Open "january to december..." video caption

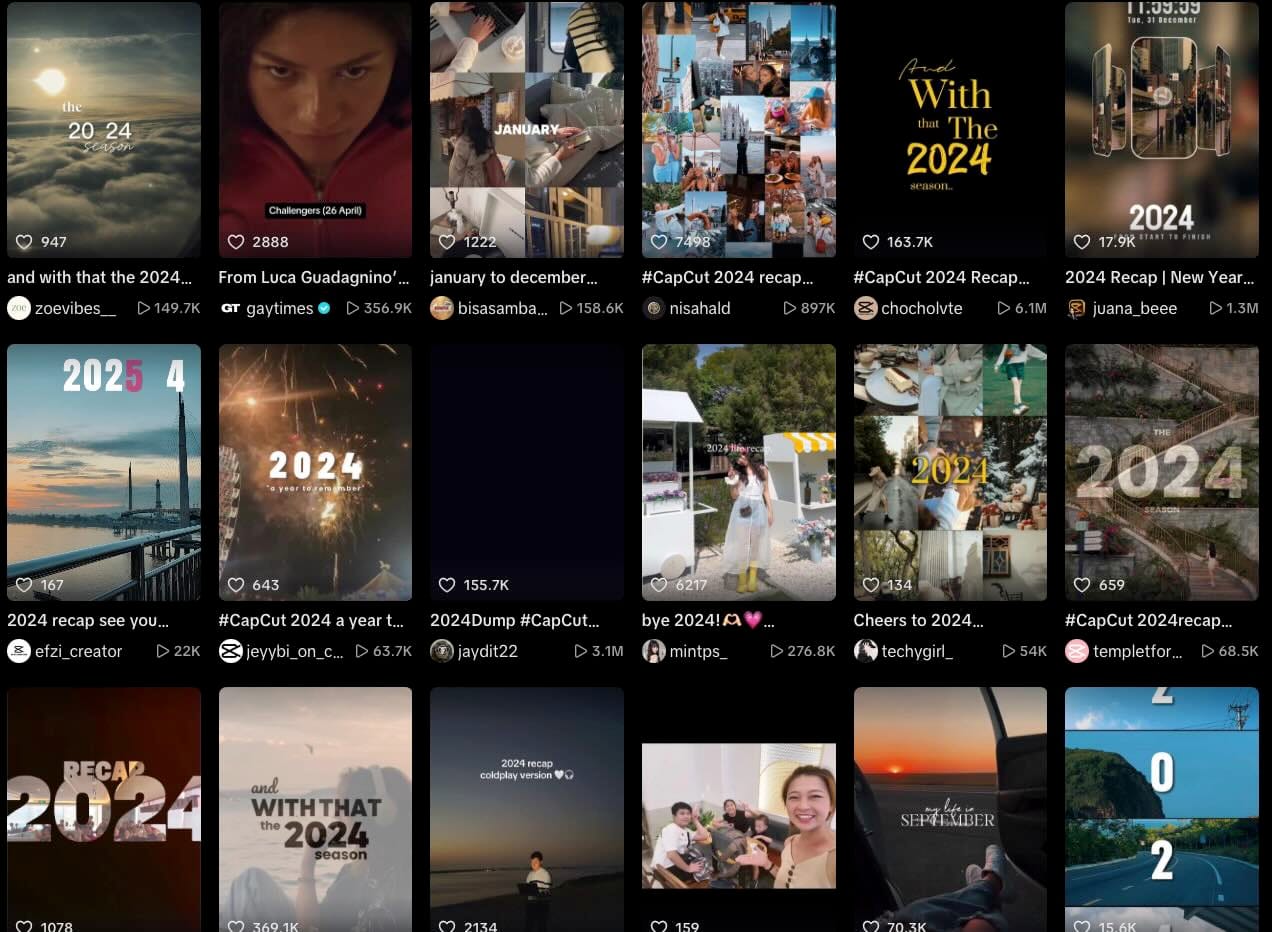[x=514, y=277]
